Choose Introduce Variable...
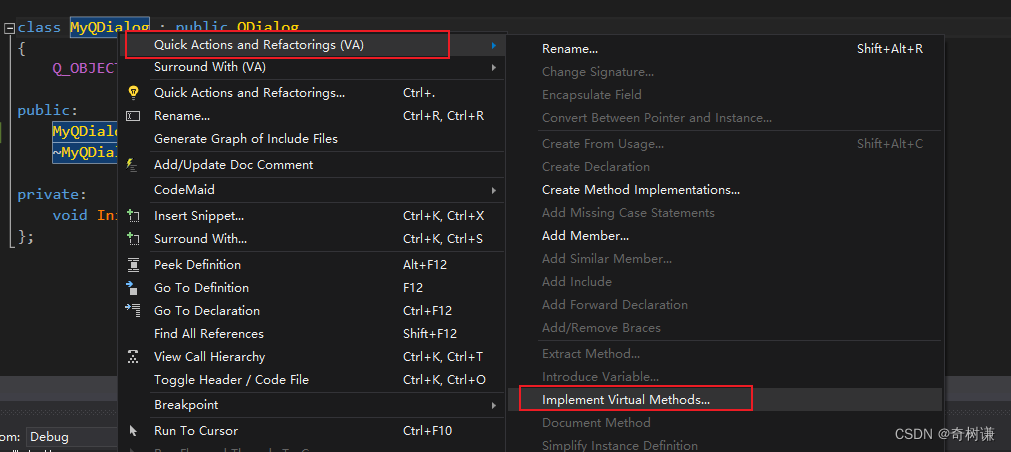Viewport: 1011px width, 452px height. (725, 377)
